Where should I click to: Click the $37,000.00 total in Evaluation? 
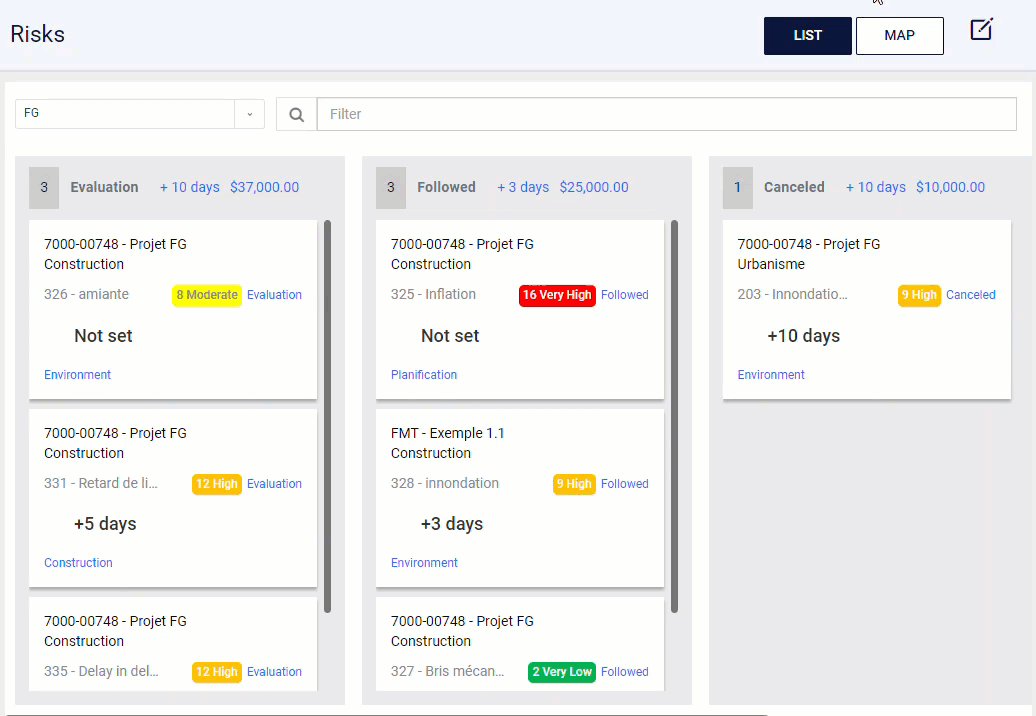tap(264, 187)
